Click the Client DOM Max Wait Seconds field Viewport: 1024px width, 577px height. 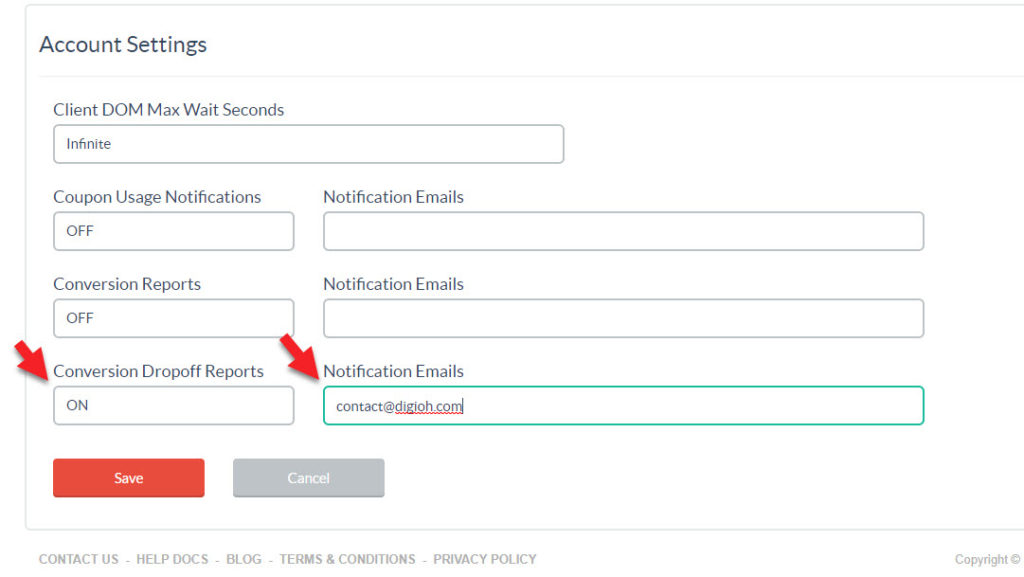tap(308, 143)
